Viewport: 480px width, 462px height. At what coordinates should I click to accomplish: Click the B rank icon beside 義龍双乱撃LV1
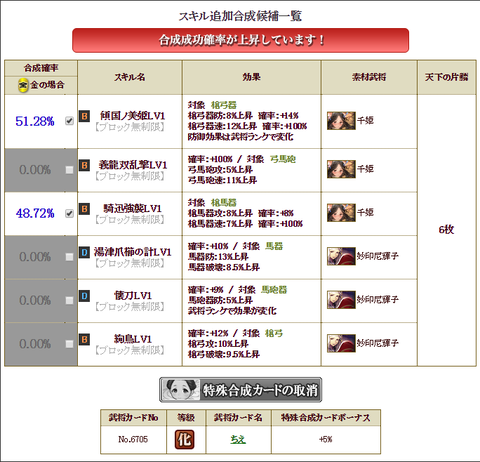(x=84, y=165)
